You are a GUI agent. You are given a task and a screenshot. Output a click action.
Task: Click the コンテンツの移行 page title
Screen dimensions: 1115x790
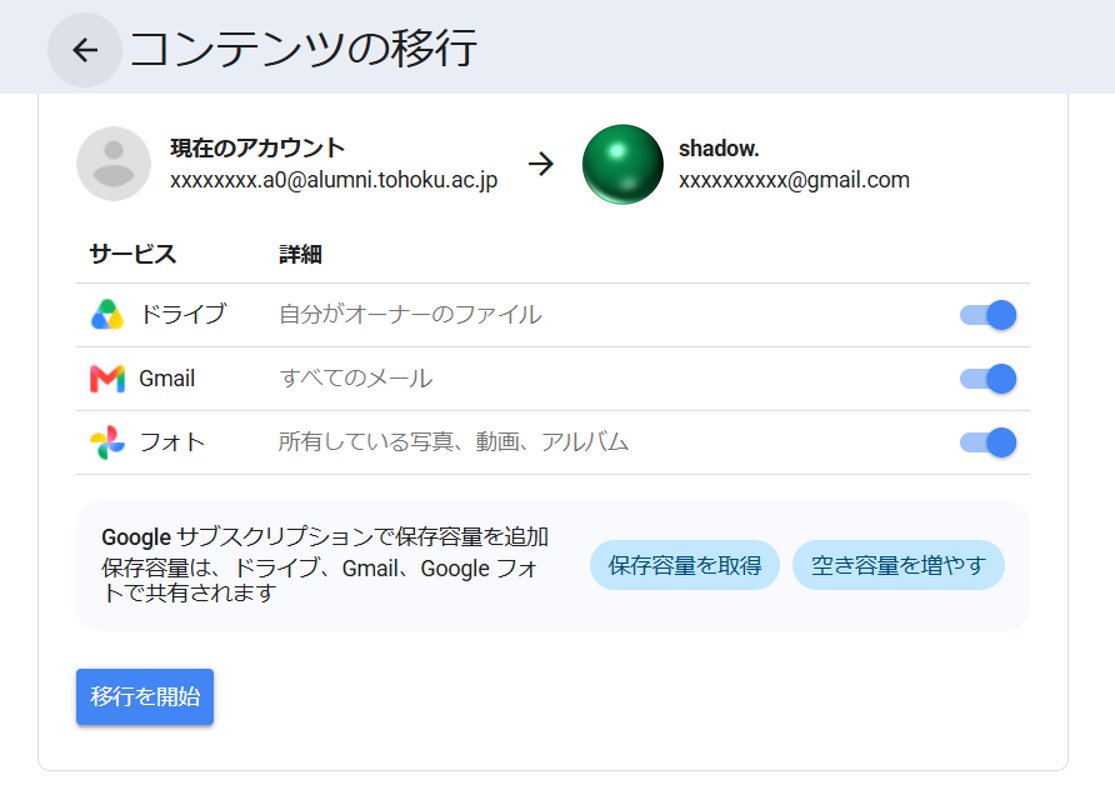coord(304,48)
